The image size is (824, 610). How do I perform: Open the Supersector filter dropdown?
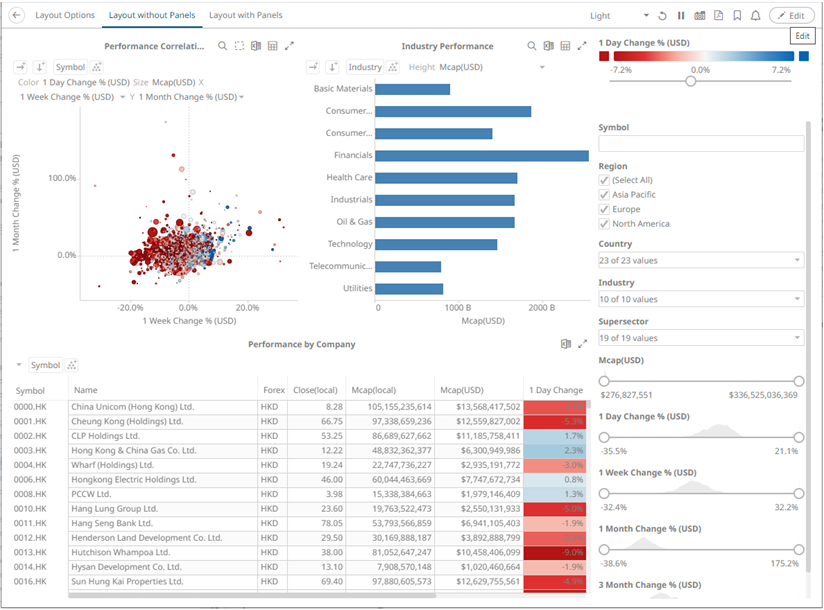700,339
